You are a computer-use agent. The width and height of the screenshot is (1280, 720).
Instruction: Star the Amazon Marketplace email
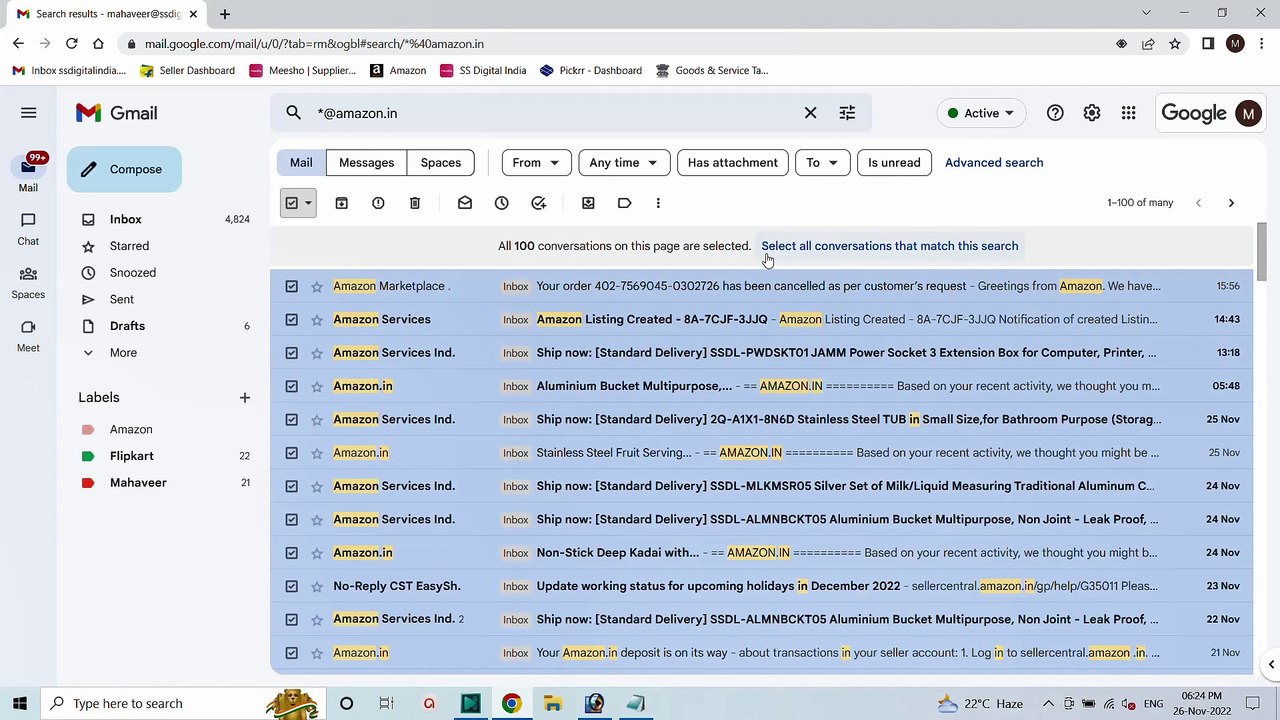click(x=317, y=286)
